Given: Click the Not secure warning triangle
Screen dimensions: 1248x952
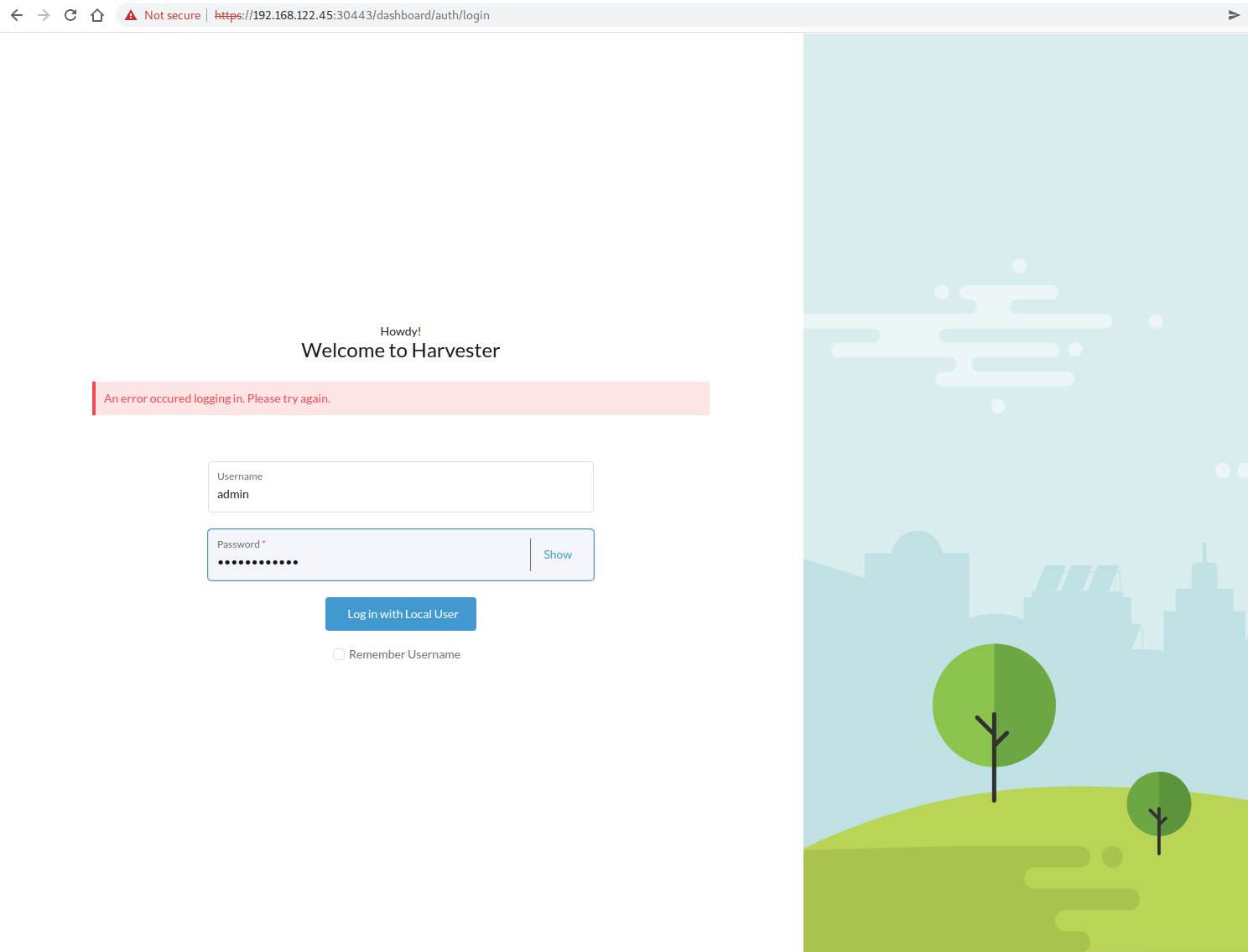Looking at the screenshot, I should (131, 15).
